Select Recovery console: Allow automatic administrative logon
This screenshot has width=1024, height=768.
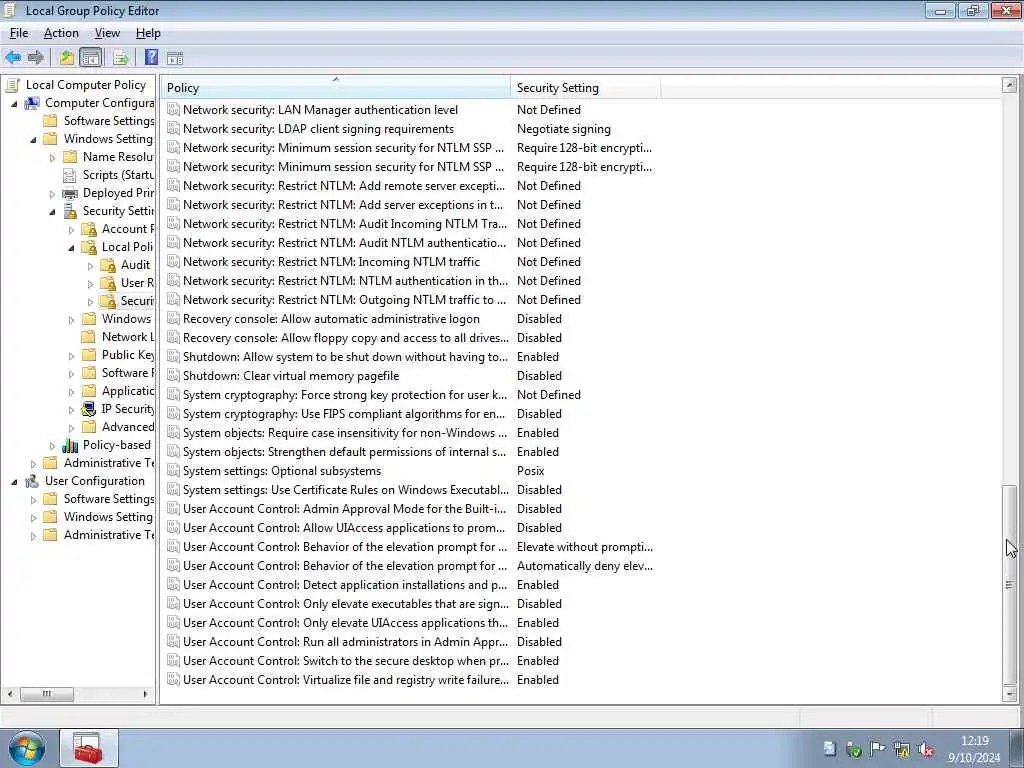click(331, 319)
